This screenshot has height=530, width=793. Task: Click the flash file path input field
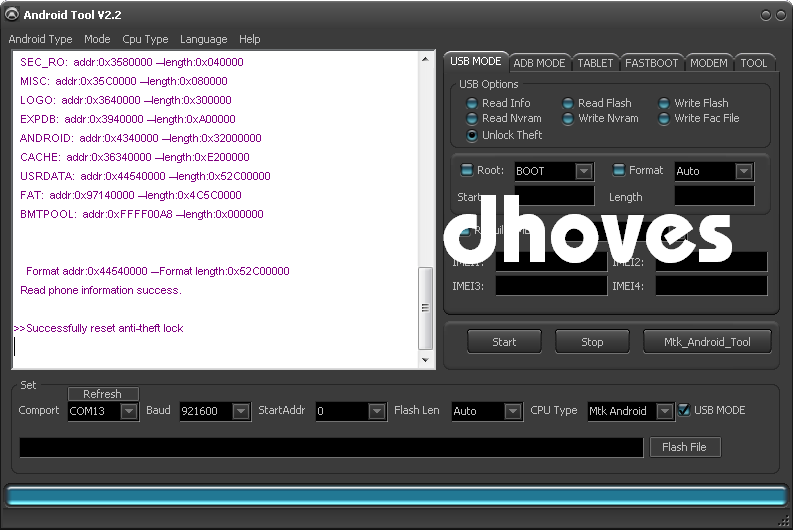pyautogui.click(x=330, y=448)
